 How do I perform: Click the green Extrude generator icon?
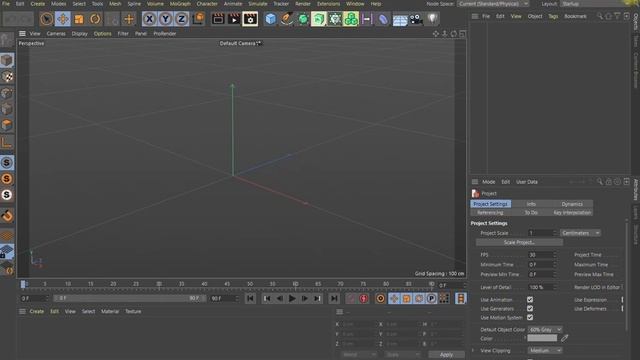pyautogui.click(x=318, y=19)
